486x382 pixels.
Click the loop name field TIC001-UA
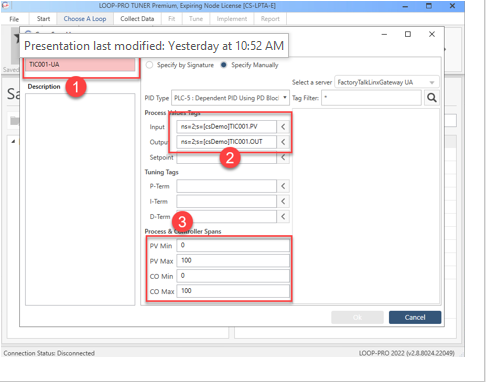[80, 65]
